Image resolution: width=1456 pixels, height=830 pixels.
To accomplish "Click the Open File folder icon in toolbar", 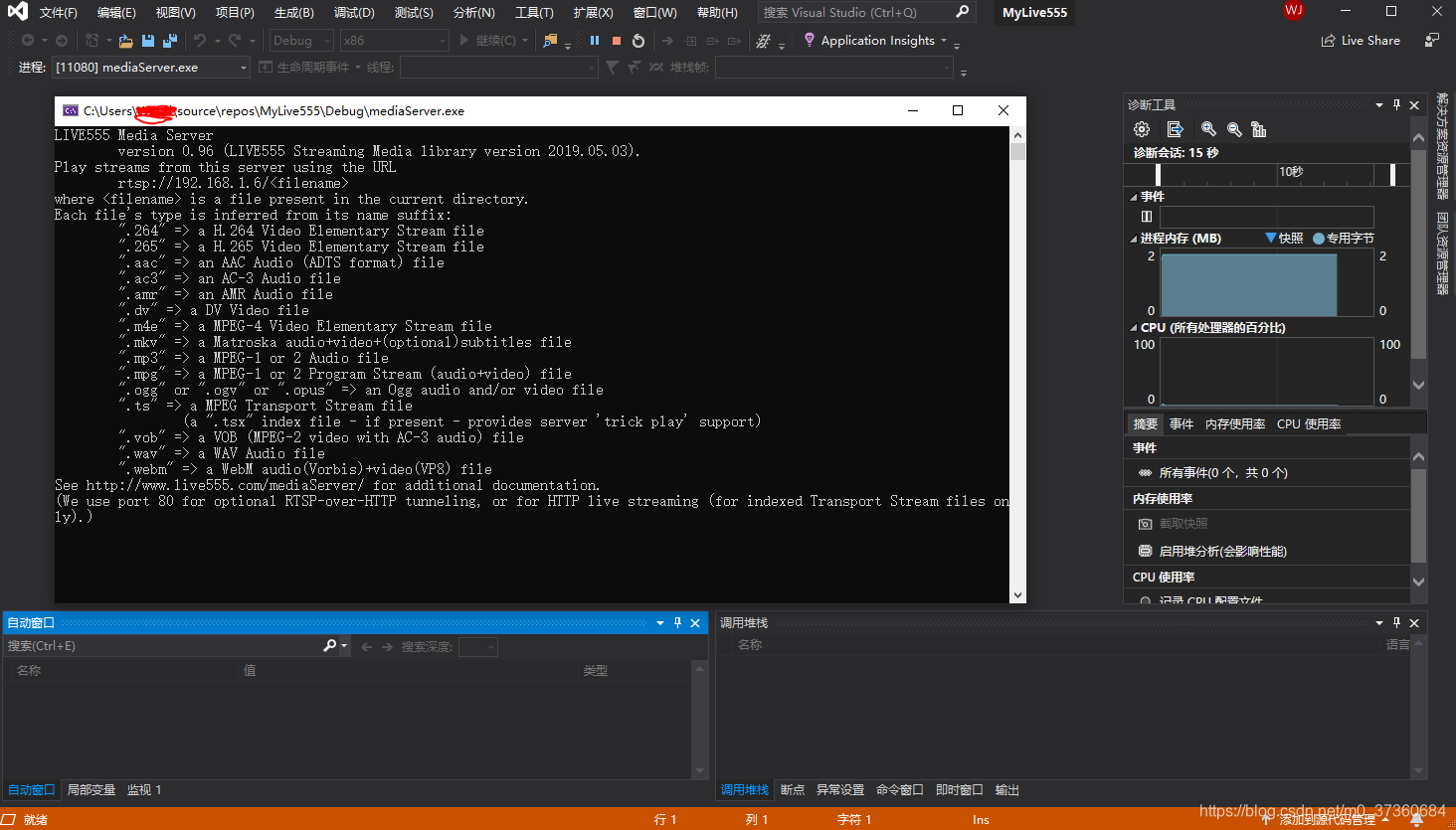I will coord(126,41).
